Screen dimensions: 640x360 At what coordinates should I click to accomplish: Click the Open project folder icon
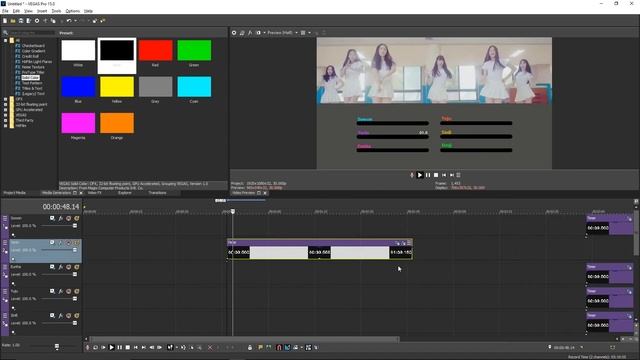tap(13, 21)
